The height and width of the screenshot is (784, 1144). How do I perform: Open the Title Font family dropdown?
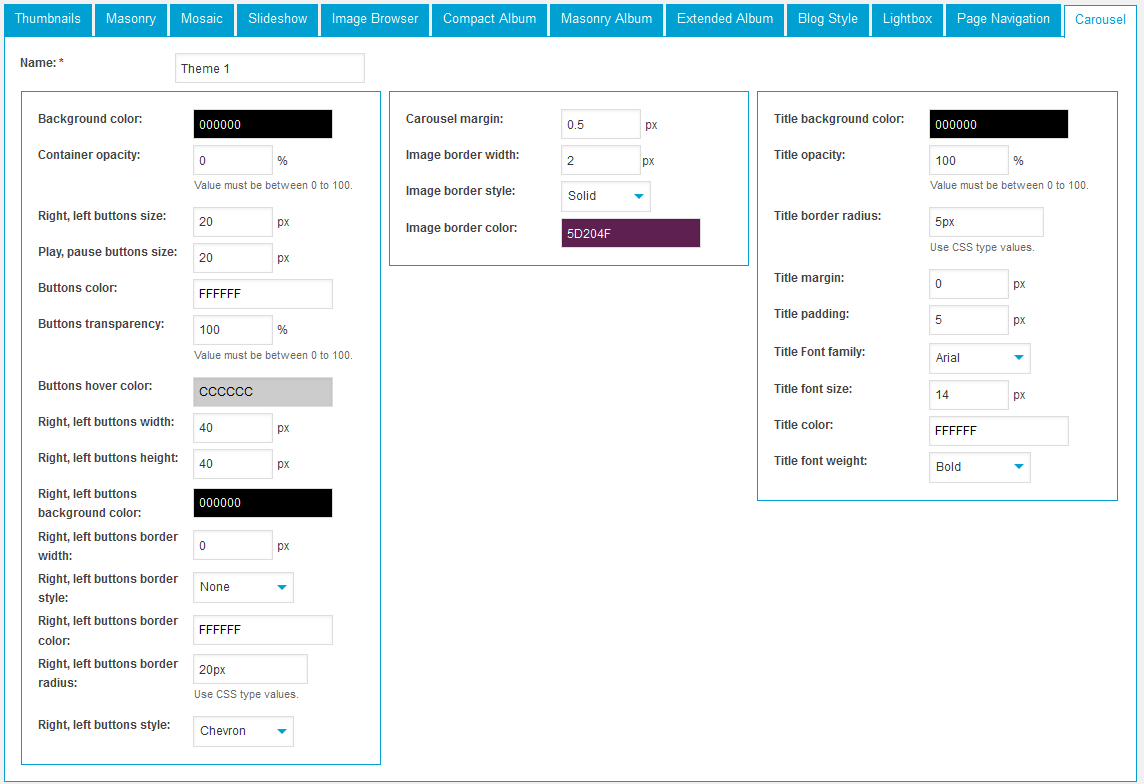[x=979, y=358]
